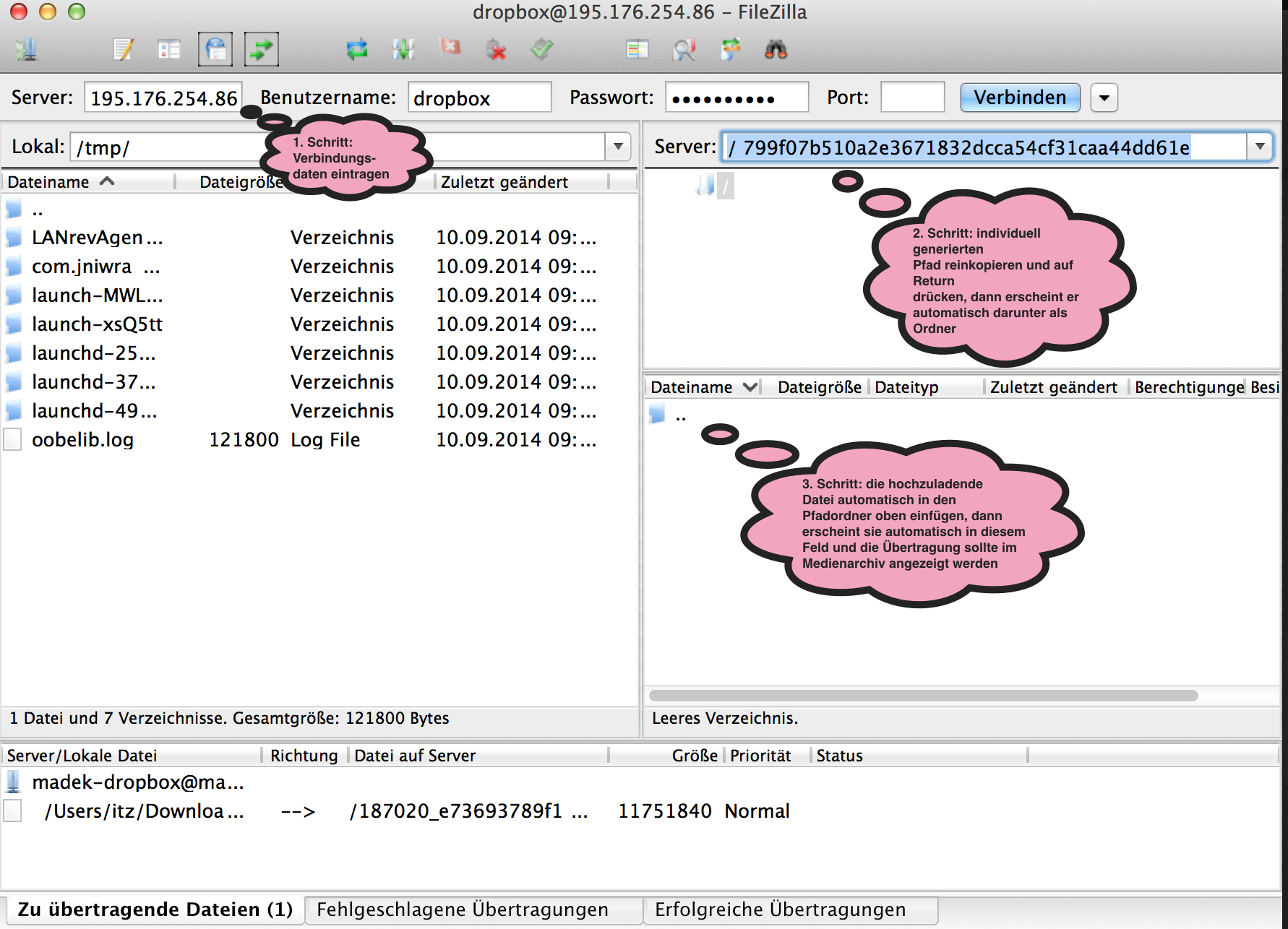Toggle synchronized browsing icon
This screenshot has height=929, width=1288.
coord(730,50)
